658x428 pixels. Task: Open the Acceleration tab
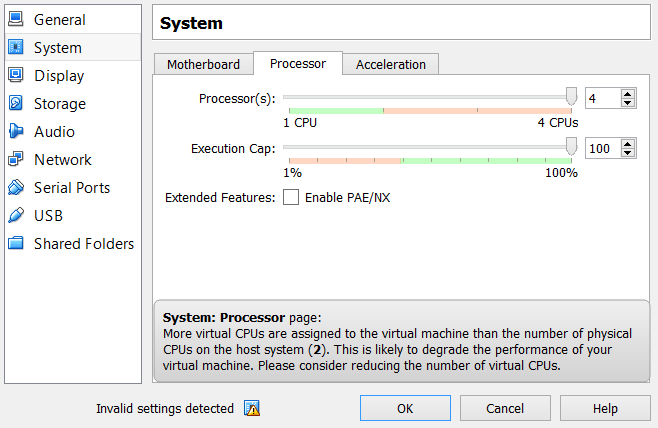point(390,64)
